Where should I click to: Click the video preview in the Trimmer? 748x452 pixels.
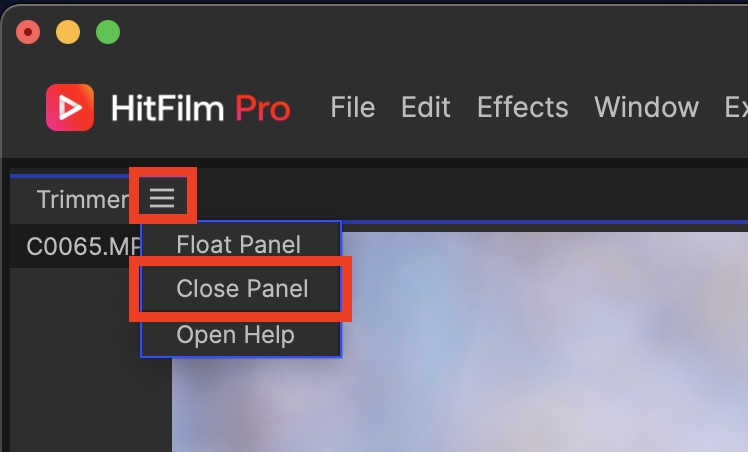pos(540,340)
